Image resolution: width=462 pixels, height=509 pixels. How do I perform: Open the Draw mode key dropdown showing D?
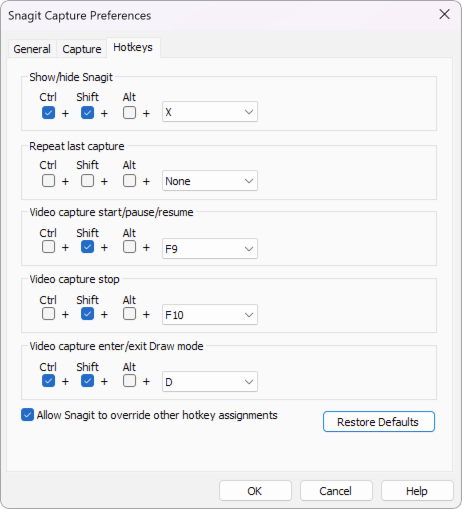click(210, 381)
